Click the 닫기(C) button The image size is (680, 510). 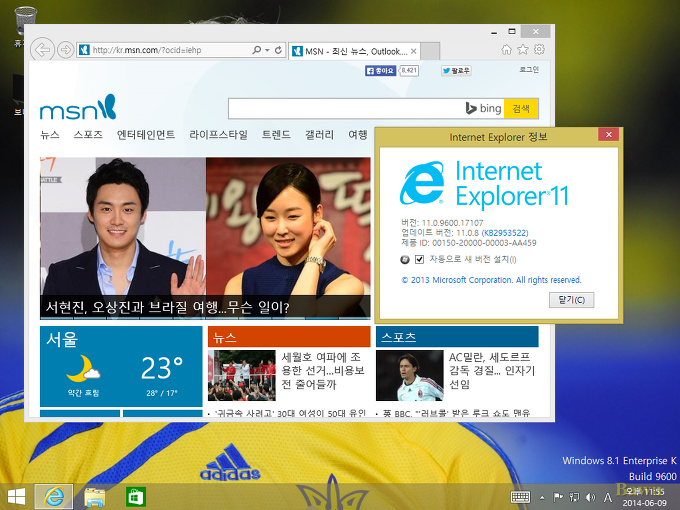(x=572, y=300)
